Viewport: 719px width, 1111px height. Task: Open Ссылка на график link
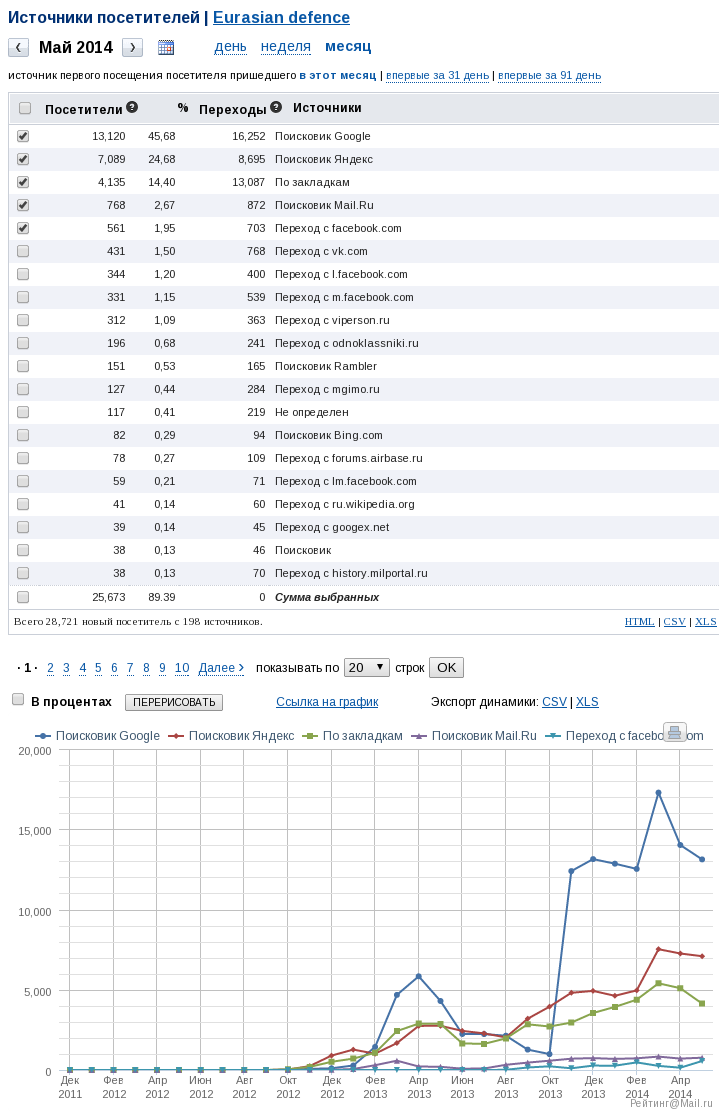coord(327,701)
